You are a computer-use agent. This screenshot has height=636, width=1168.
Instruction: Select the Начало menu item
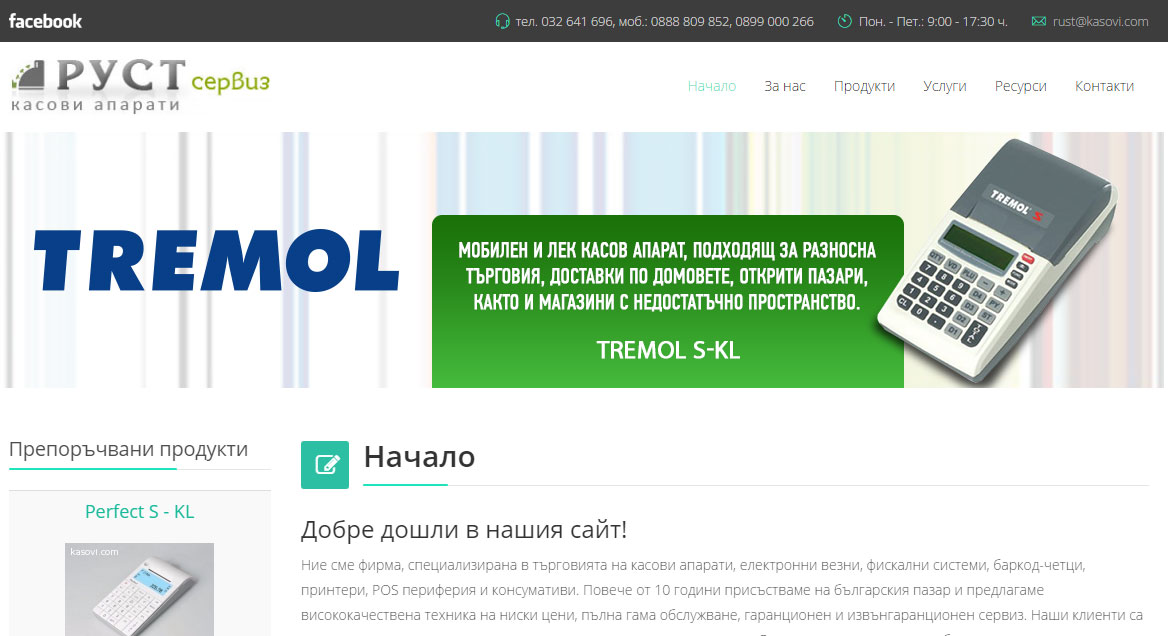pyautogui.click(x=711, y=86)
